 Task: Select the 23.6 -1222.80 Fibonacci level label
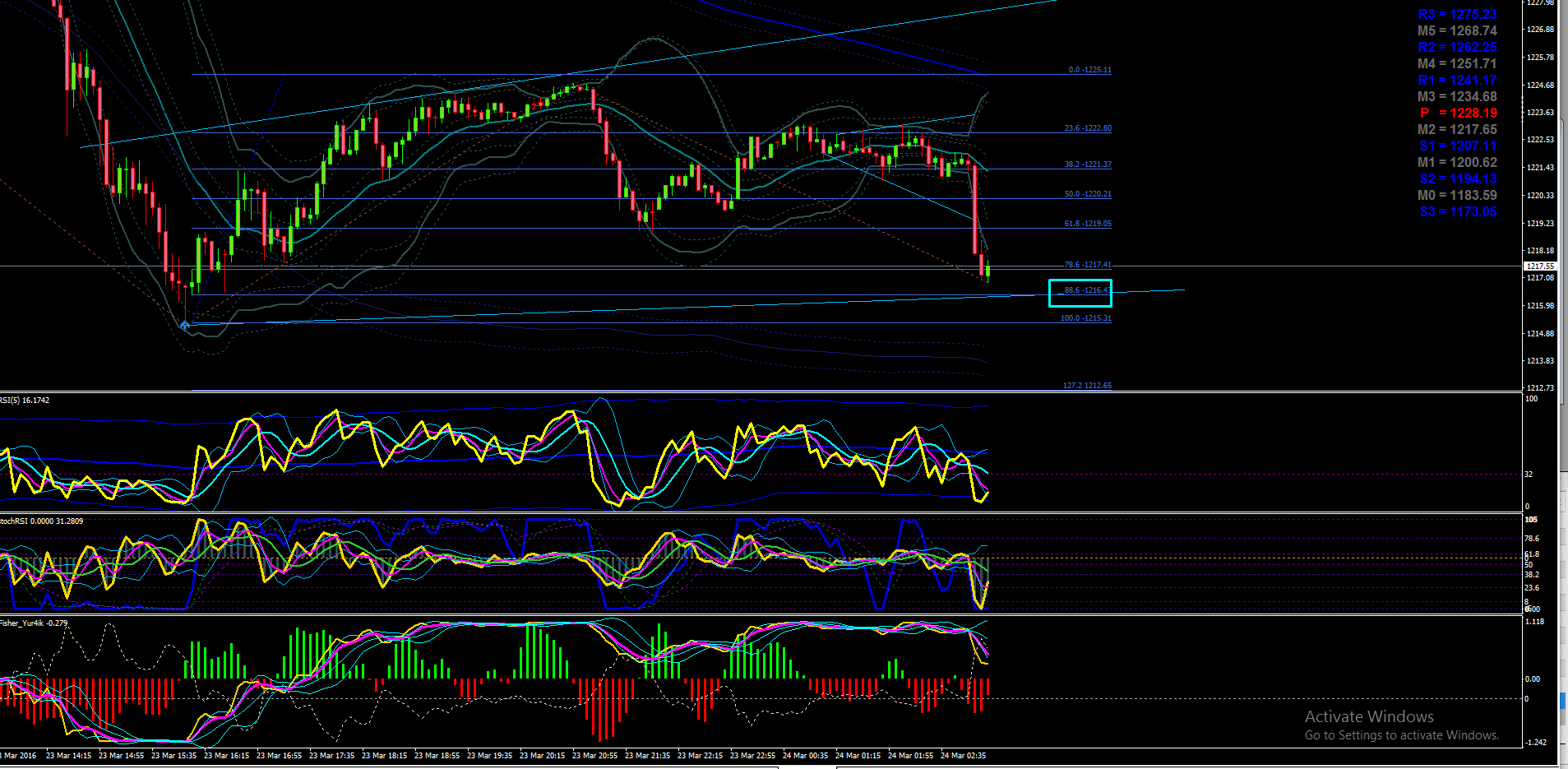tap(1088, 128)
